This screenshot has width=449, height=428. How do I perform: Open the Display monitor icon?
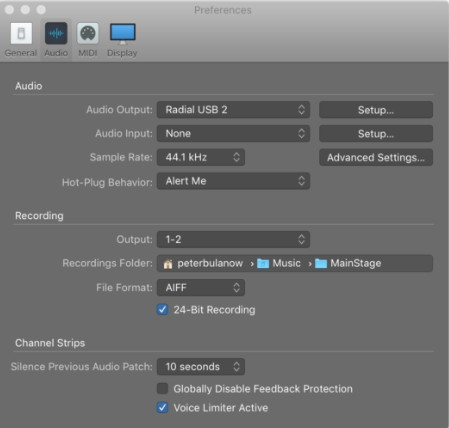pos(122,33)
